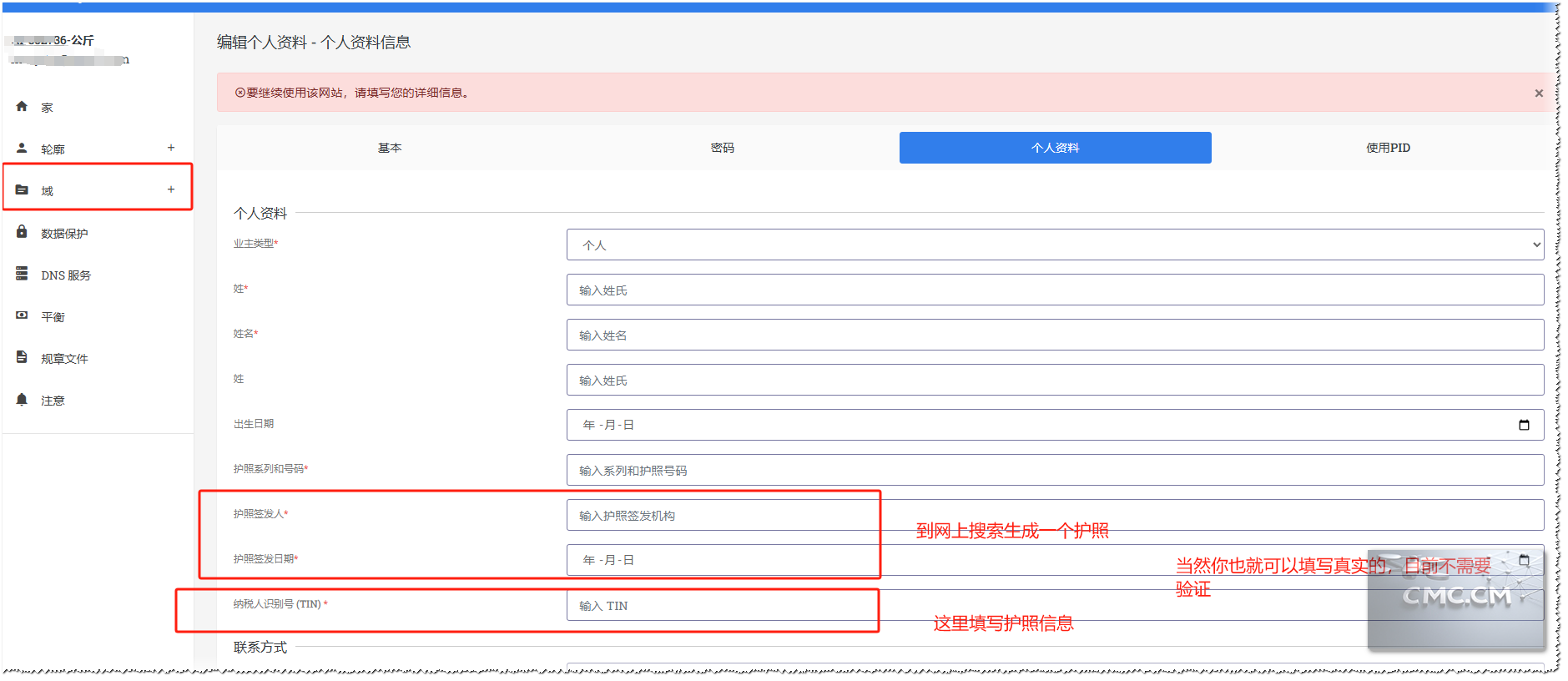Viewport: 1568px width, 681px height.
Task: Open 平衡 in the sidebar
Action: 53,317
